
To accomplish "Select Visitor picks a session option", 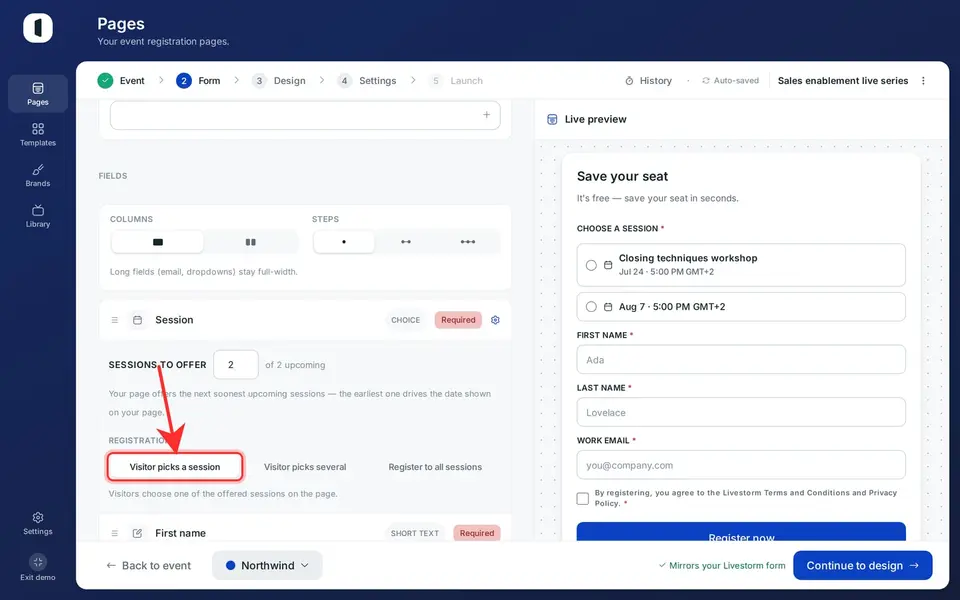I will (x=175, y=467).
